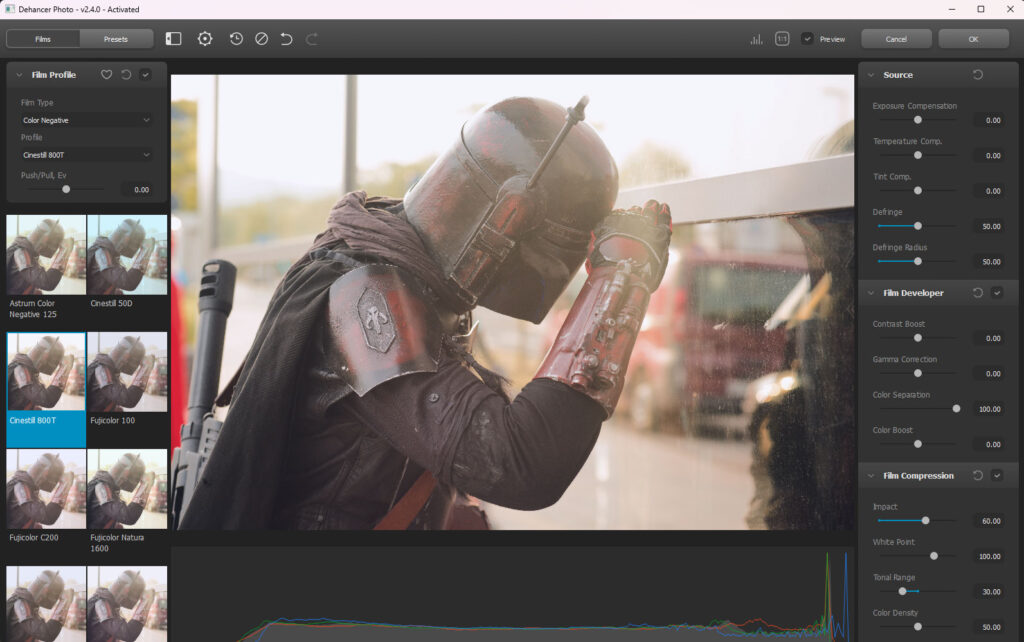The height and width of the screenshot is (642, 1024).
Task: Adjust the Defringe slider handle
Action: 918,226
